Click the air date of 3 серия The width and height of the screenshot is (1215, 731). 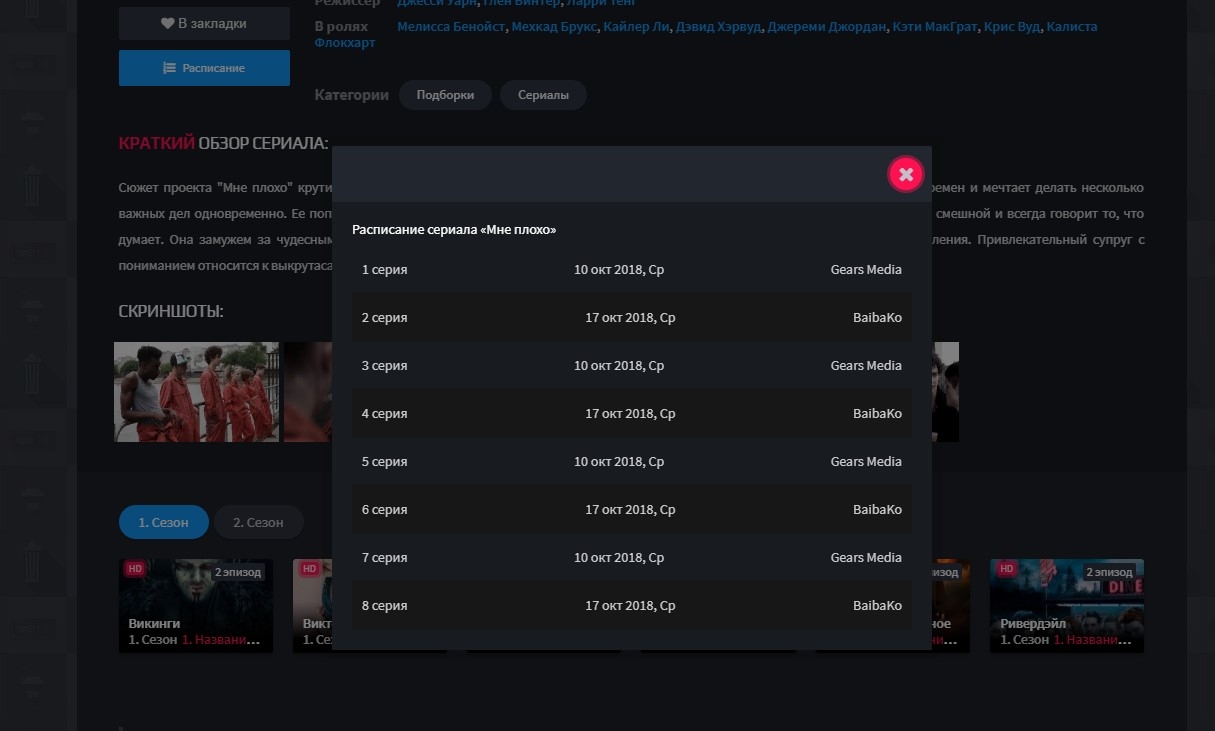[619, 366]
